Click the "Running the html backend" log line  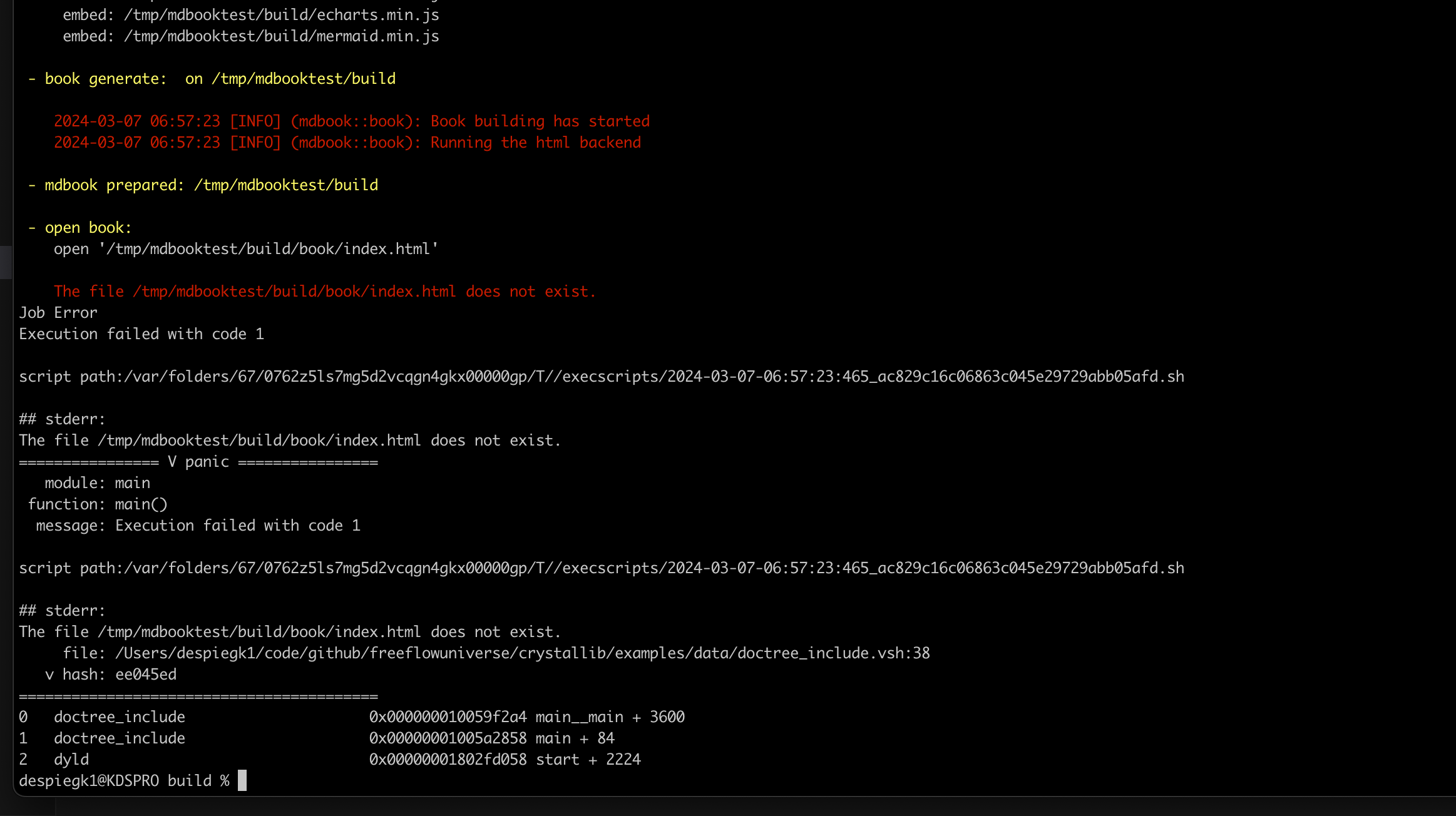coord(347,143)
